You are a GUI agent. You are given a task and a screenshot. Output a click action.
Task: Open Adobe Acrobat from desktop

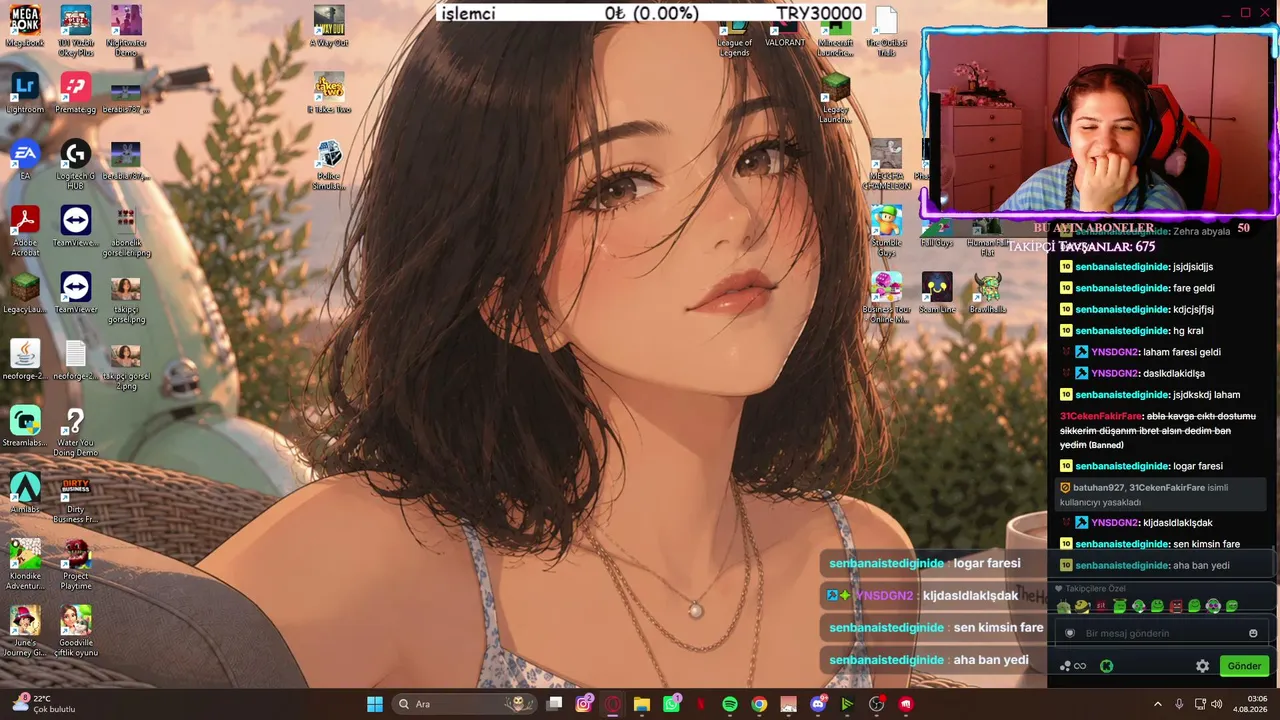(25, 231)
